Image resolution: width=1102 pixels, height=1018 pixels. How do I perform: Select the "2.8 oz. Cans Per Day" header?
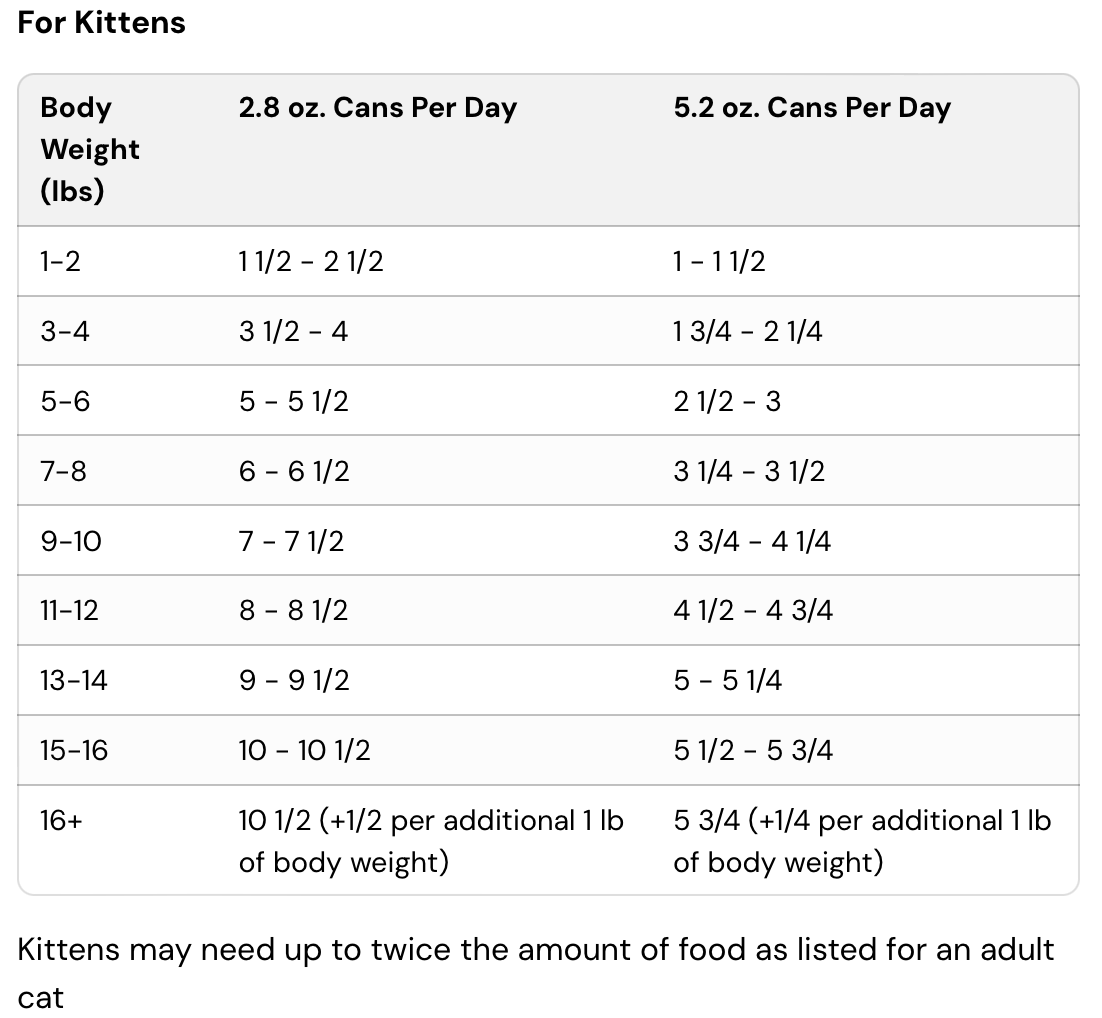(x=377, y=108)
